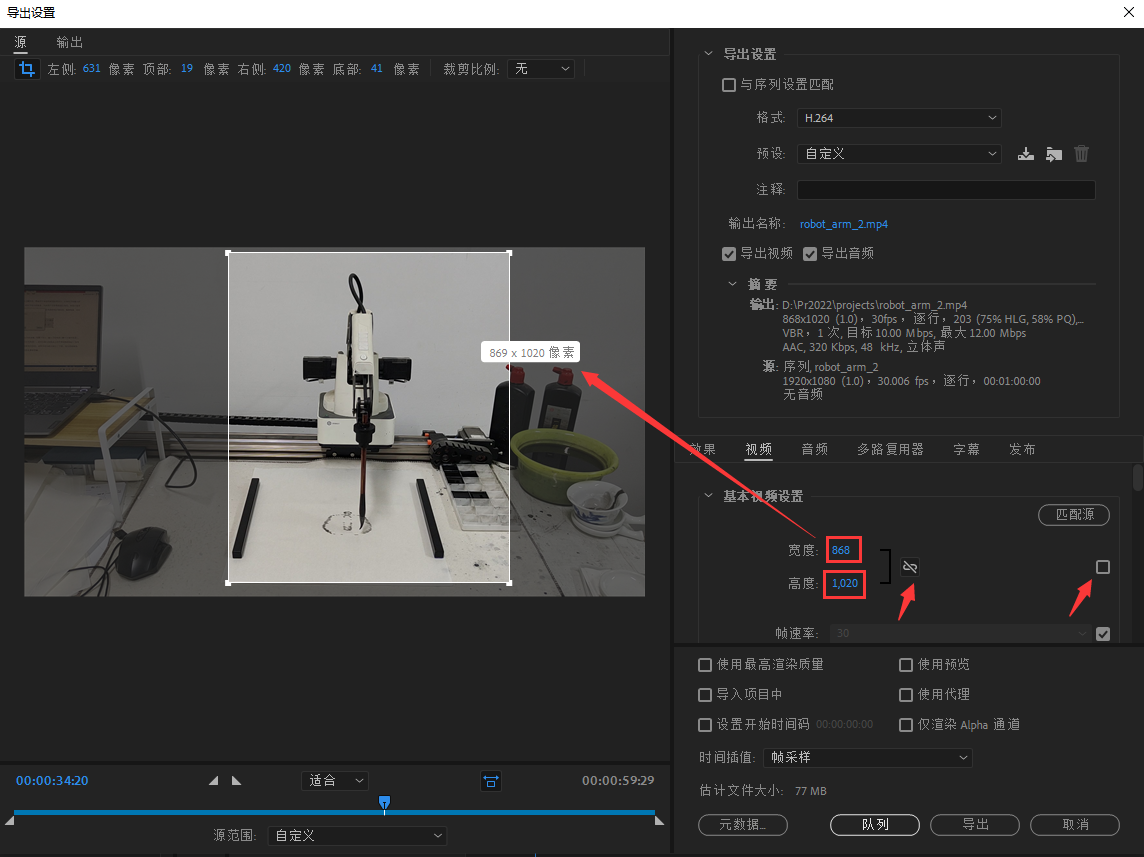The image size is (1144, 857).
Task: Click the Match Source button
Action: click(1074, 514)
